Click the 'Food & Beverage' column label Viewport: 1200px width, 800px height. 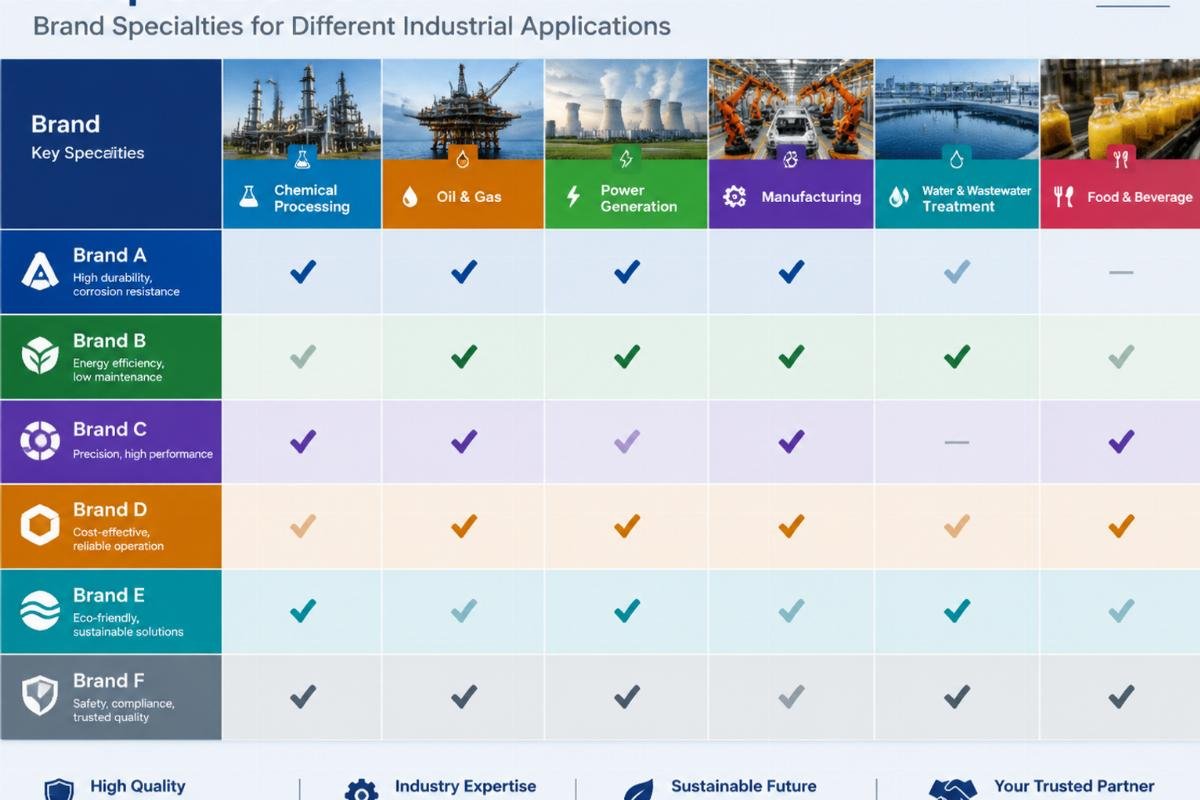(1140, 197)
